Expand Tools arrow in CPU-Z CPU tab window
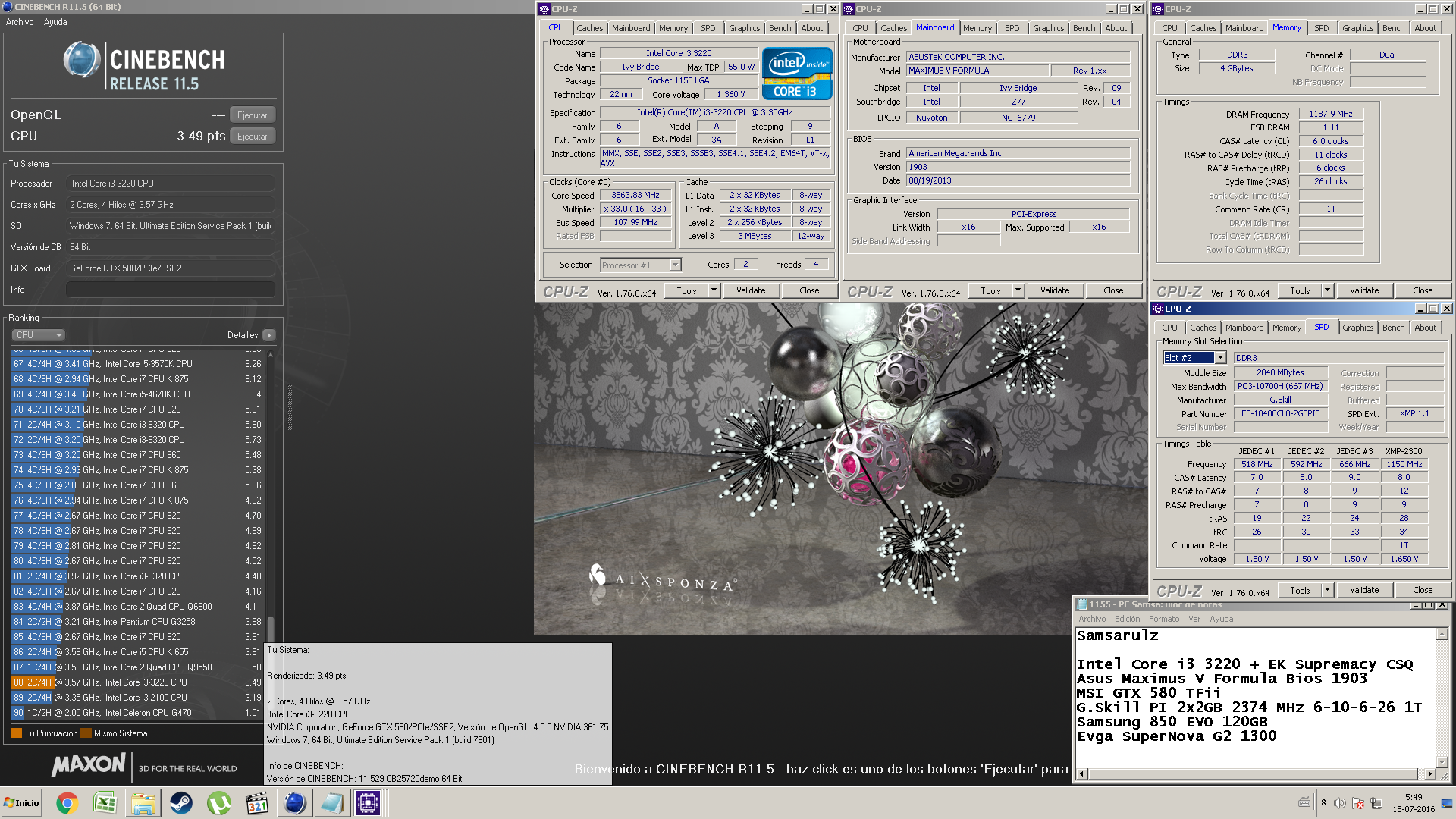Image resolution: width=1456 pixels, height=819 pixels. (714, 290)
